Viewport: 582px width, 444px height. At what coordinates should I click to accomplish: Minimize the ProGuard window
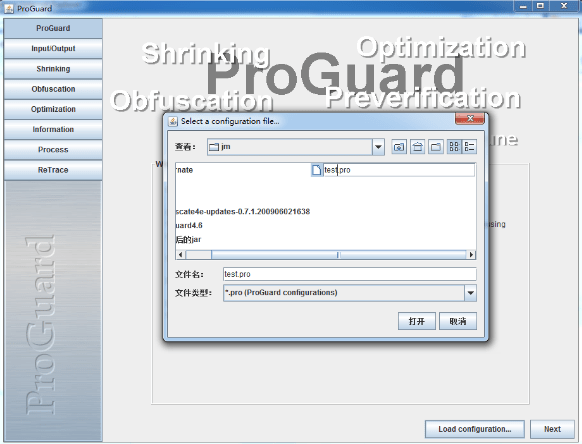tap(523, 6)
